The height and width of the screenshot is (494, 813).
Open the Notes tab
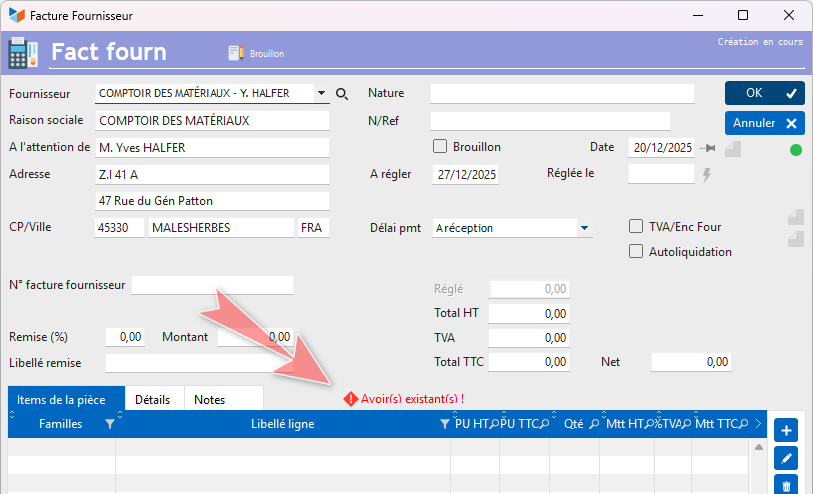coord(209,399)
